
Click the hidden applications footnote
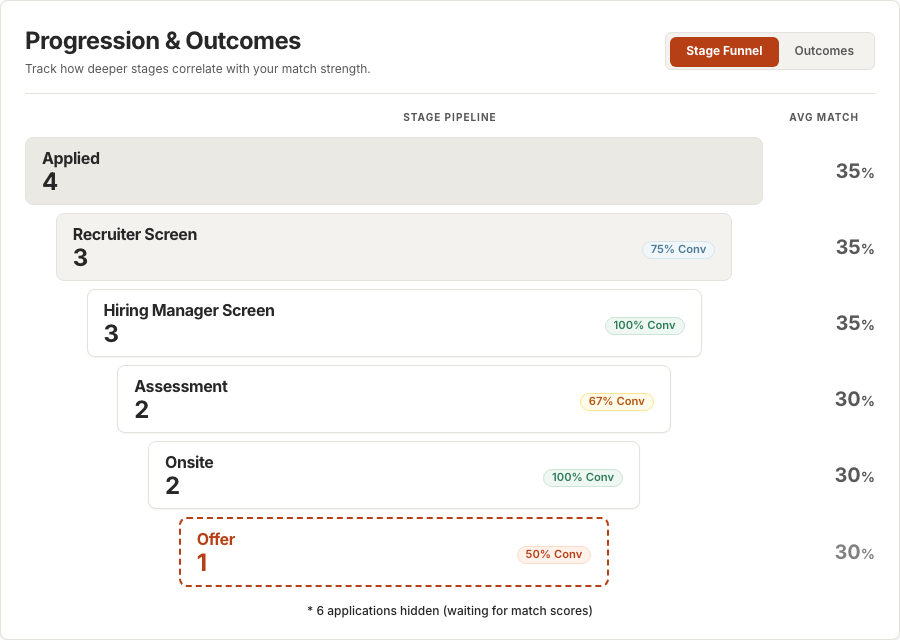(x=450, y=610)
